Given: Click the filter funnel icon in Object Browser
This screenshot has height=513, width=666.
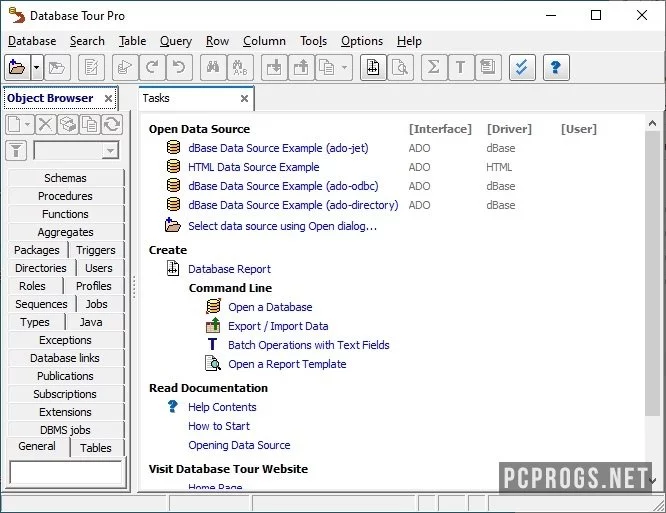Looking at the screenshot, I should click(16, 150).
